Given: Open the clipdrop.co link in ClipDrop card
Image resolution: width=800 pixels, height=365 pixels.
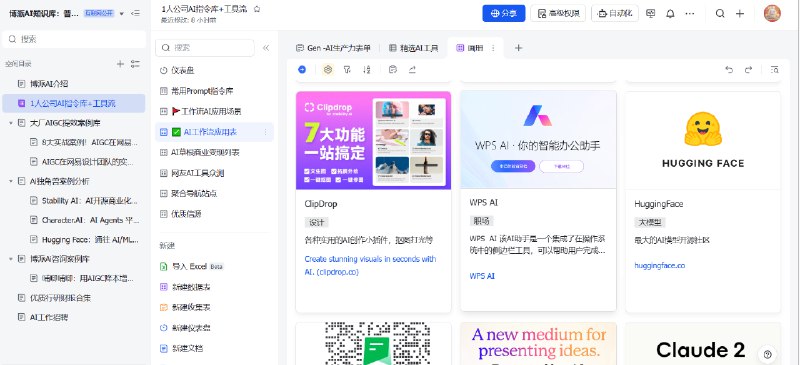Looking at the screenshot, I should tap(370, 265).
